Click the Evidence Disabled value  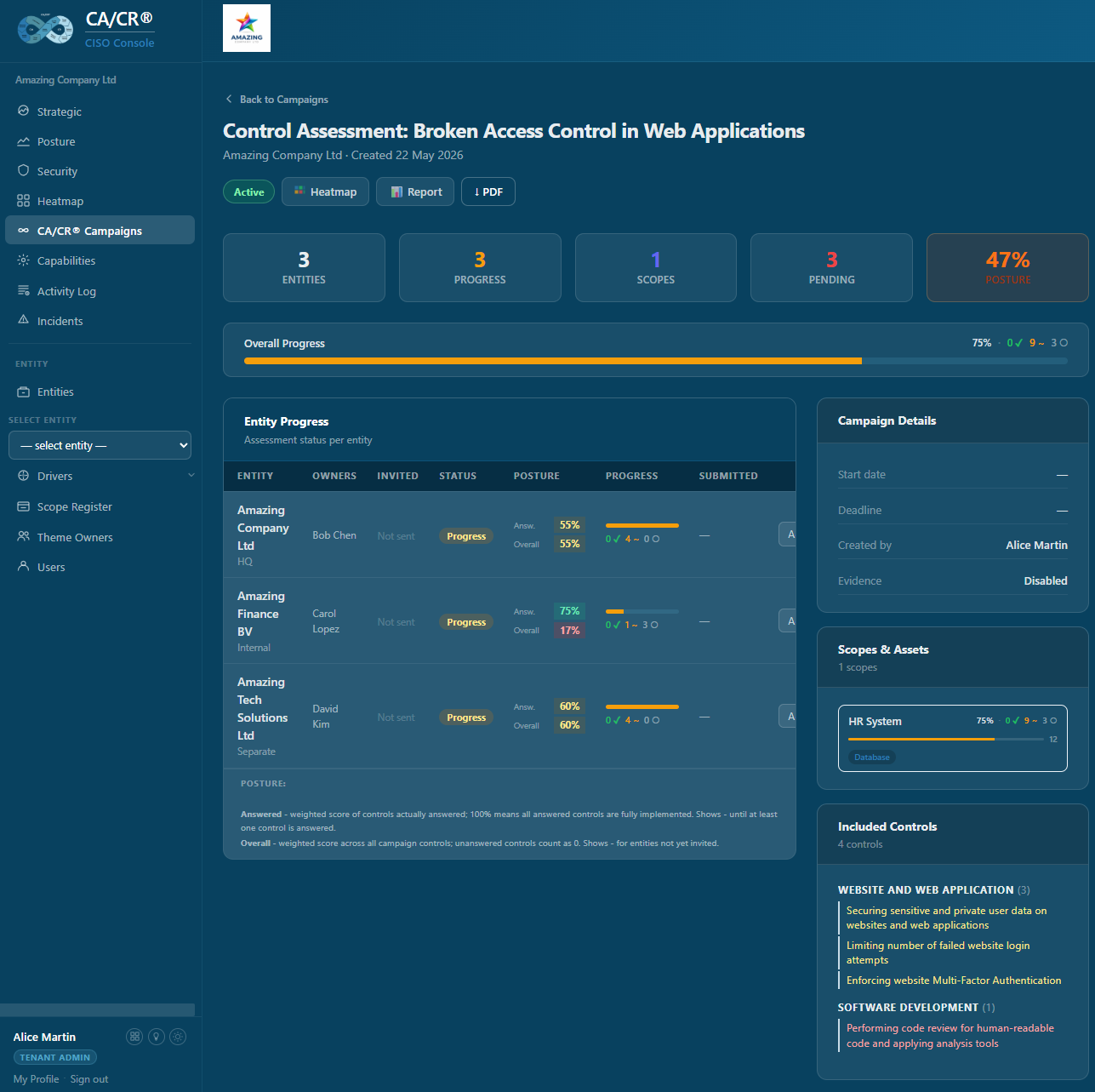(x=1046, y=580)
